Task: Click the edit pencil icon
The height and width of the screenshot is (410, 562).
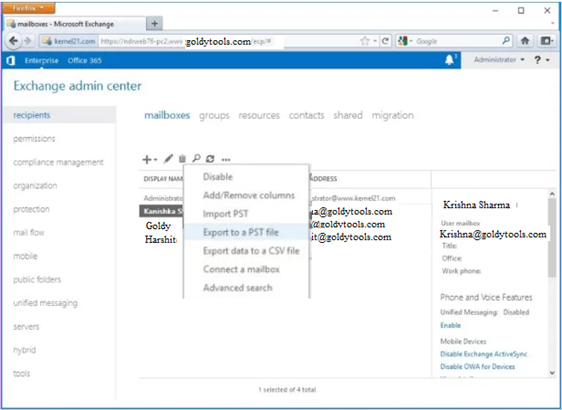Action: click(168, 159)
